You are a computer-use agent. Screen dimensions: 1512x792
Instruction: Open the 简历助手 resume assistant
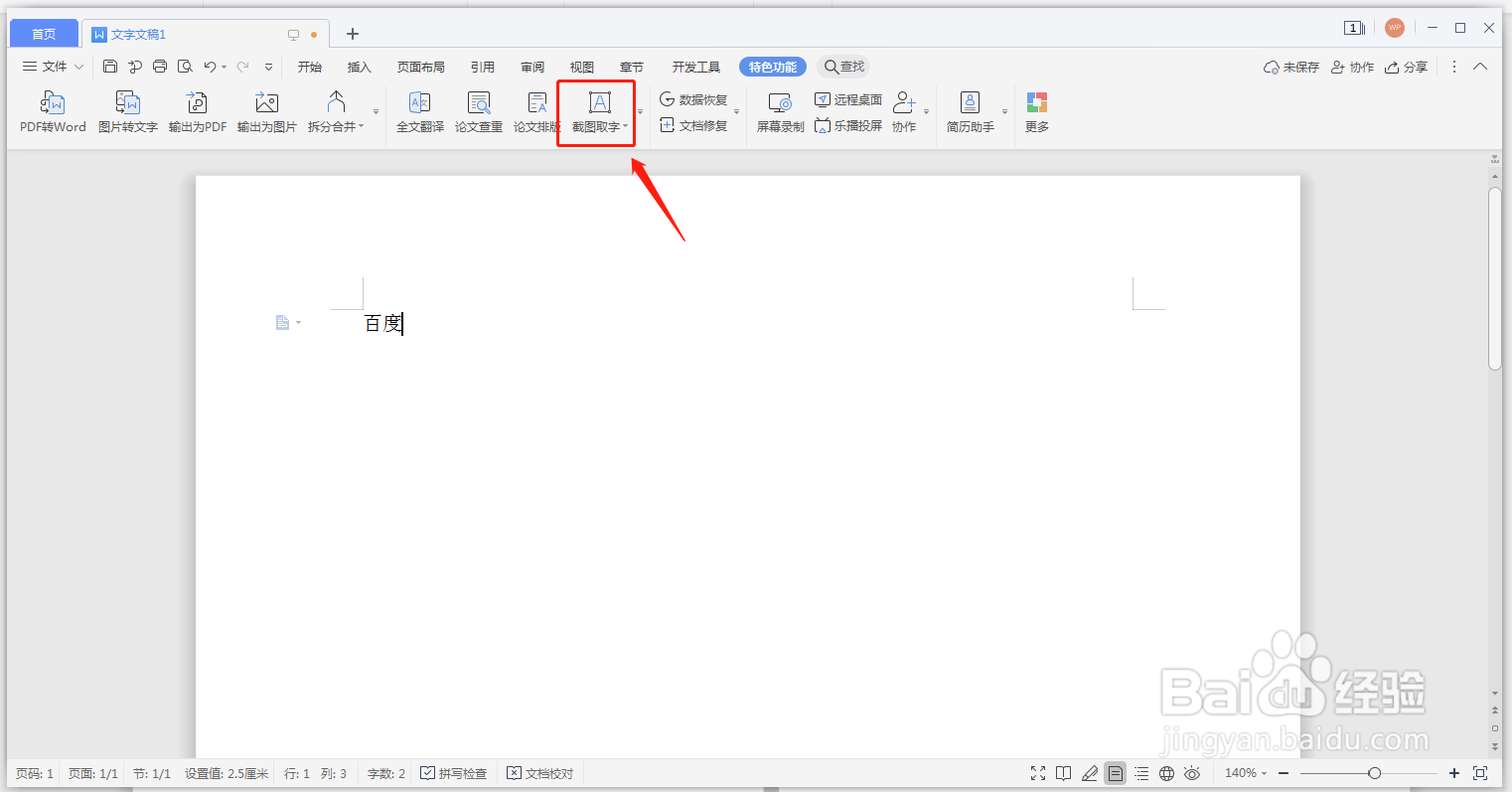pos(969,110)
